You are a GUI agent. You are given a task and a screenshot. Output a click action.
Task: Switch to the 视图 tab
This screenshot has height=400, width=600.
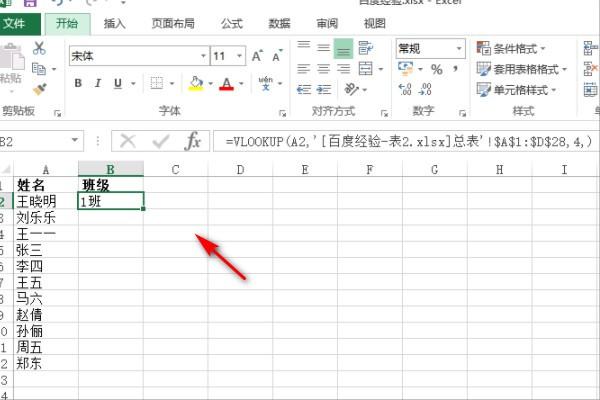(x=374, y=24)
